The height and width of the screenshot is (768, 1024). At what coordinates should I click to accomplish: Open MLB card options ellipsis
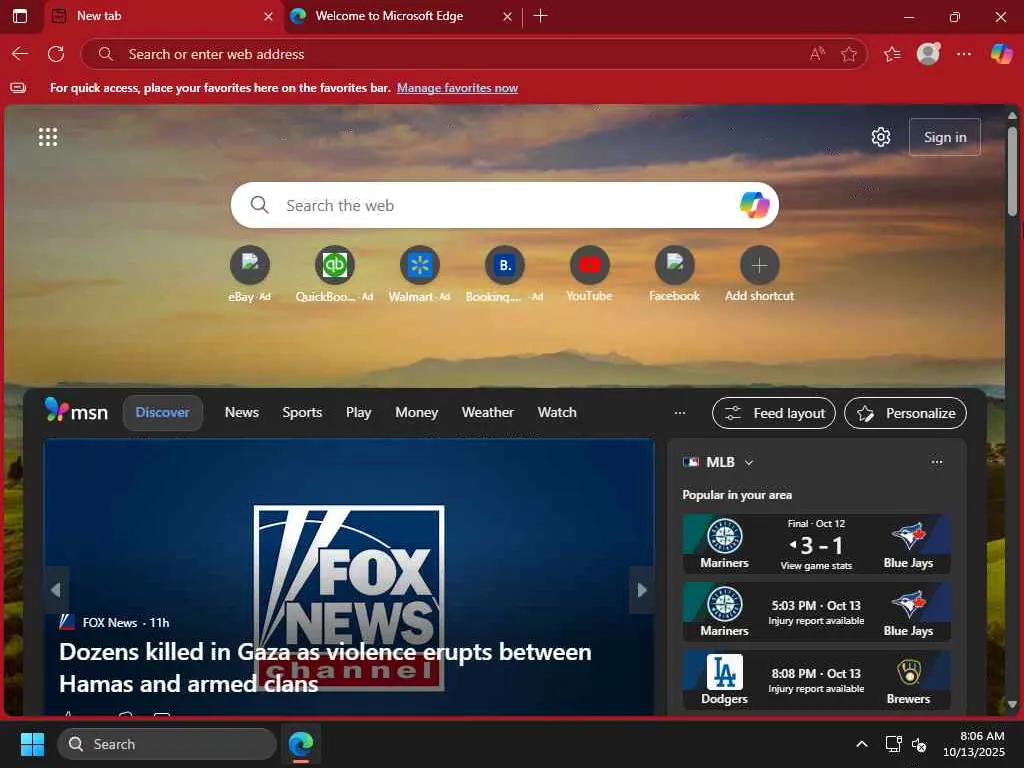click(937, 462)
